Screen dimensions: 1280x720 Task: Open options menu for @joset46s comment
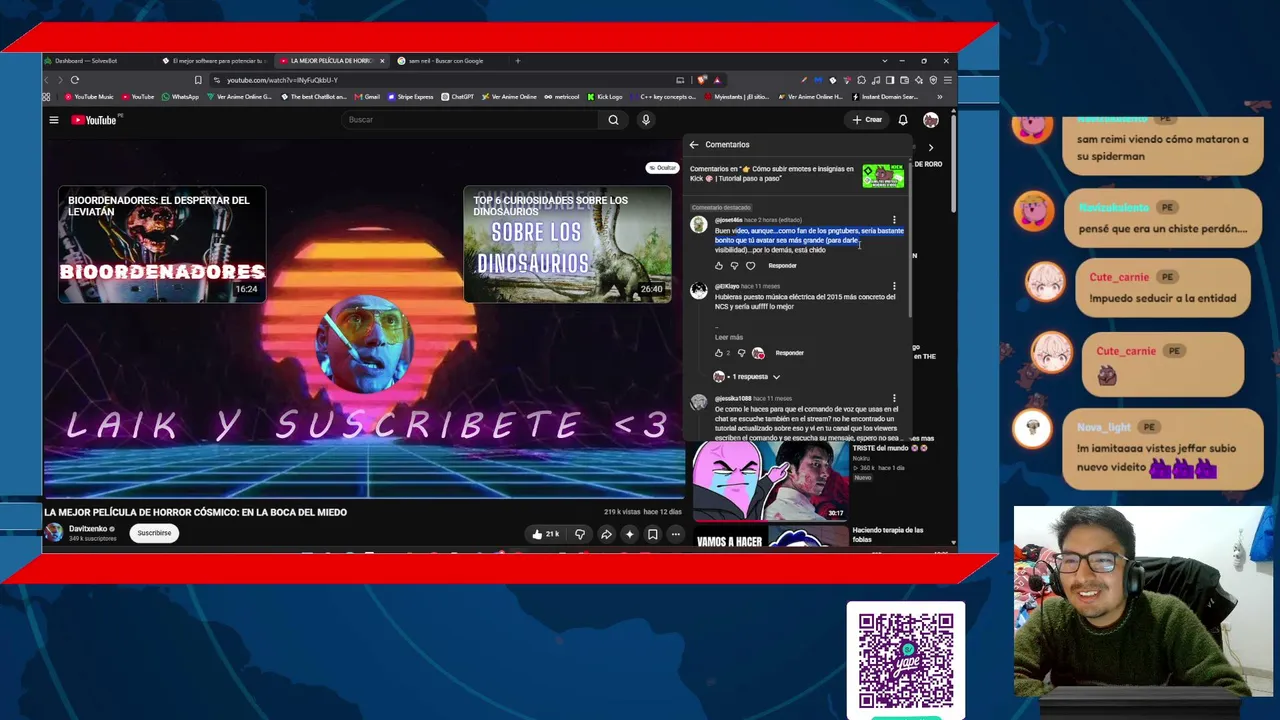pyautogui.click(x=894, y=220)
